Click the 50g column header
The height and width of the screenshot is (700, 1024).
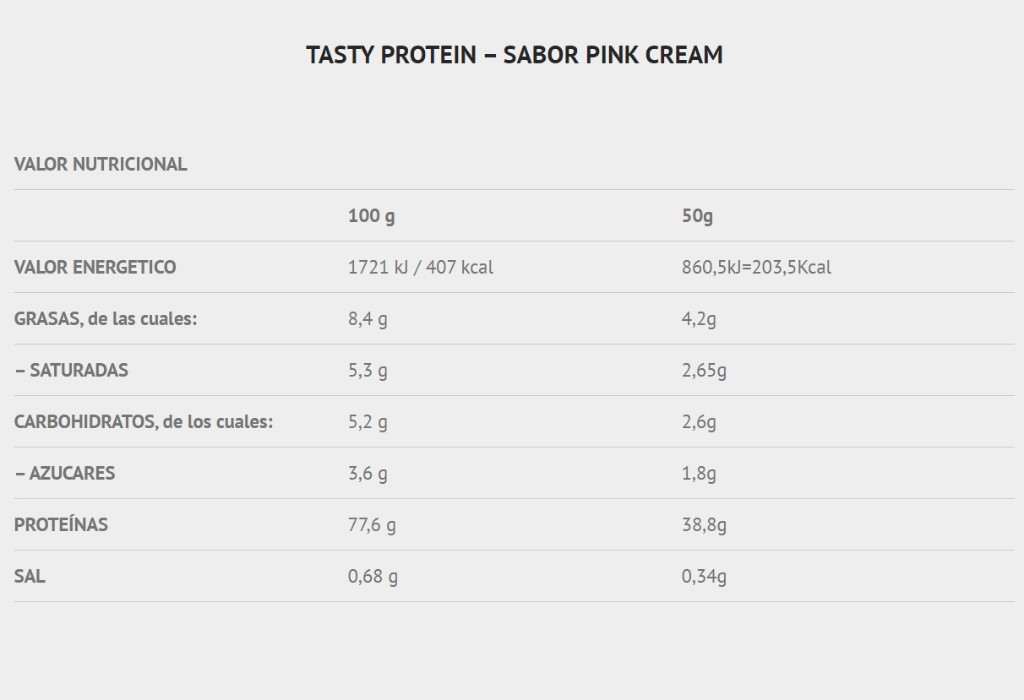point(697,215)
